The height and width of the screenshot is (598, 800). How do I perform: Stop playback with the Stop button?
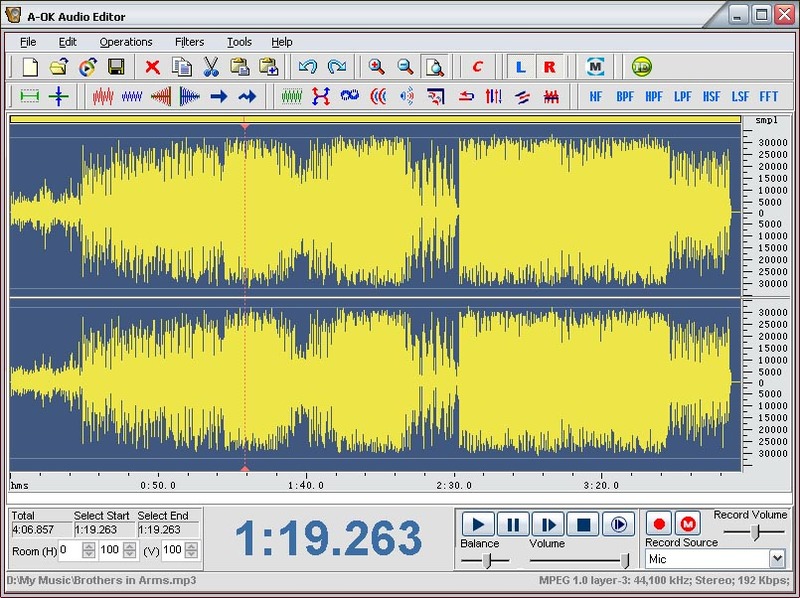pos(583,525)
